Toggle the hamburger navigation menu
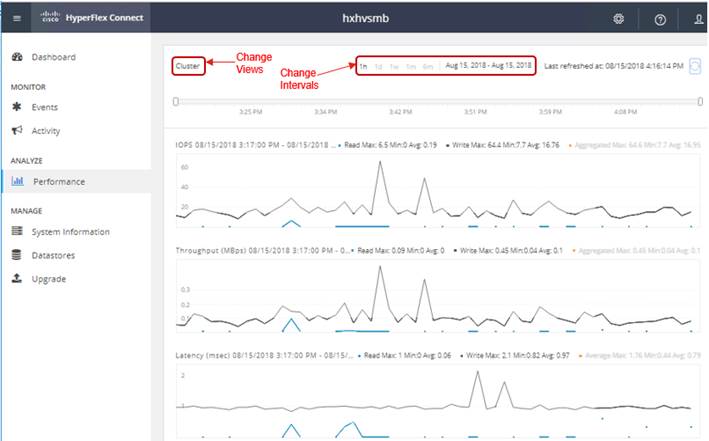This screenshot has width=709, height=441. [x=17, y=19]
